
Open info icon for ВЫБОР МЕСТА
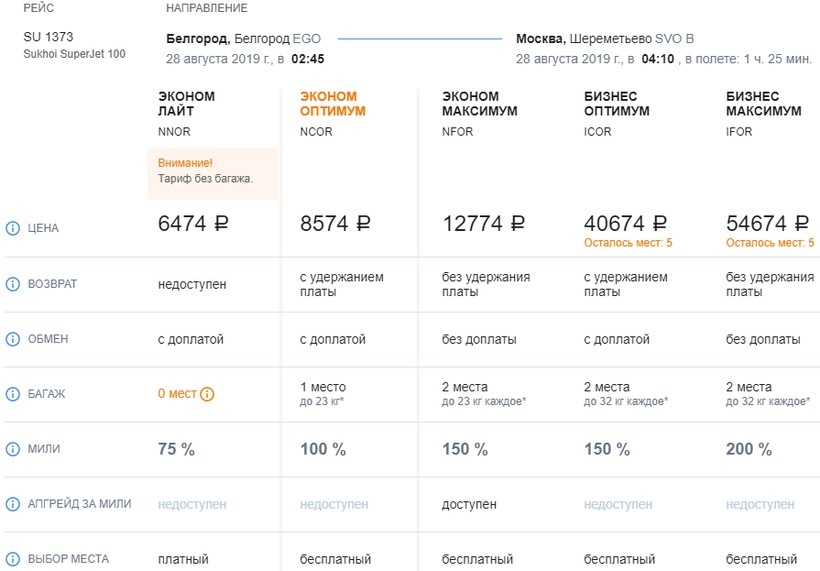pyautogui.click(x=13, y=559)
